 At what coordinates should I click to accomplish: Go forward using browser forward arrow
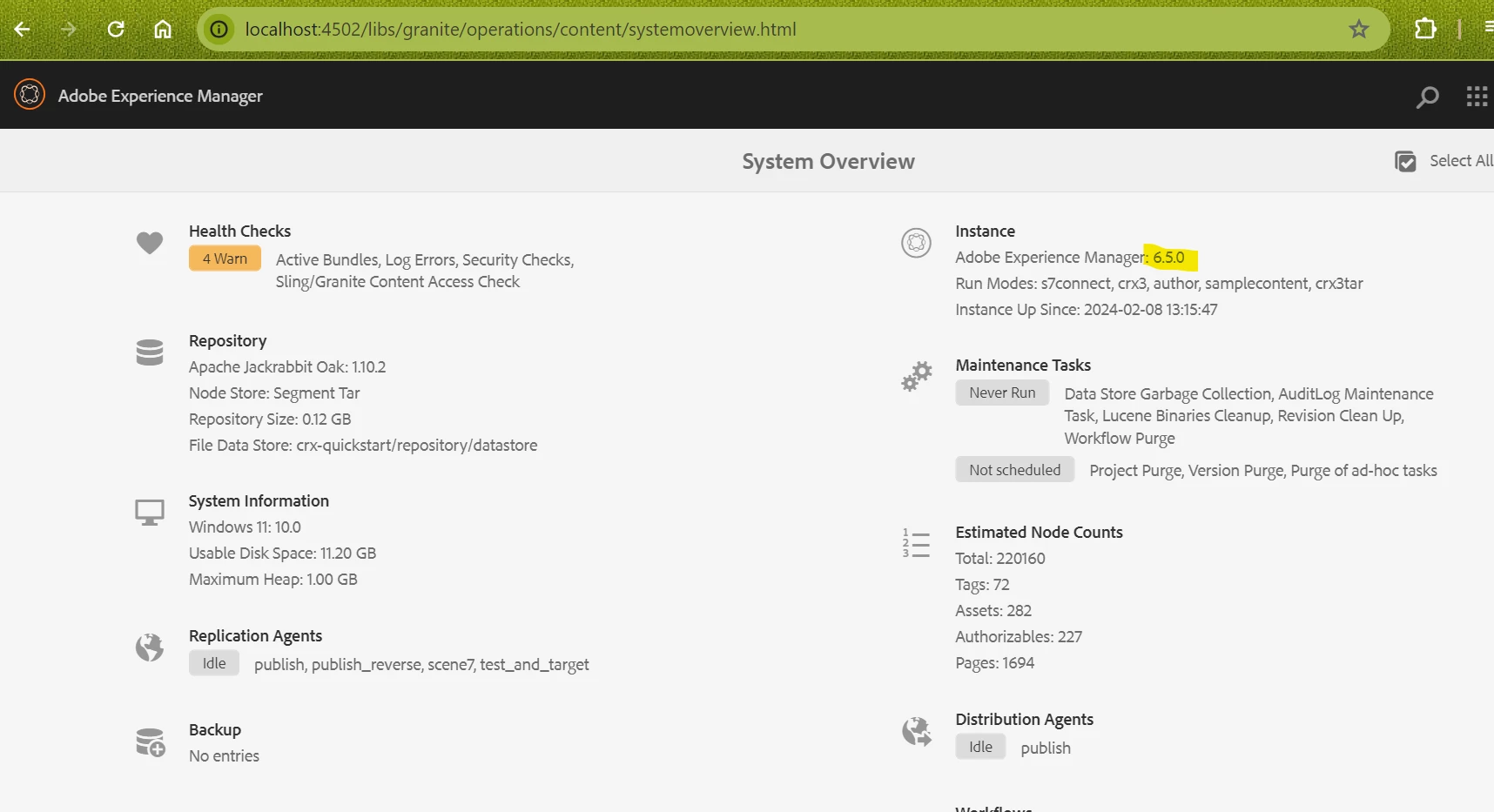[69, 30]
